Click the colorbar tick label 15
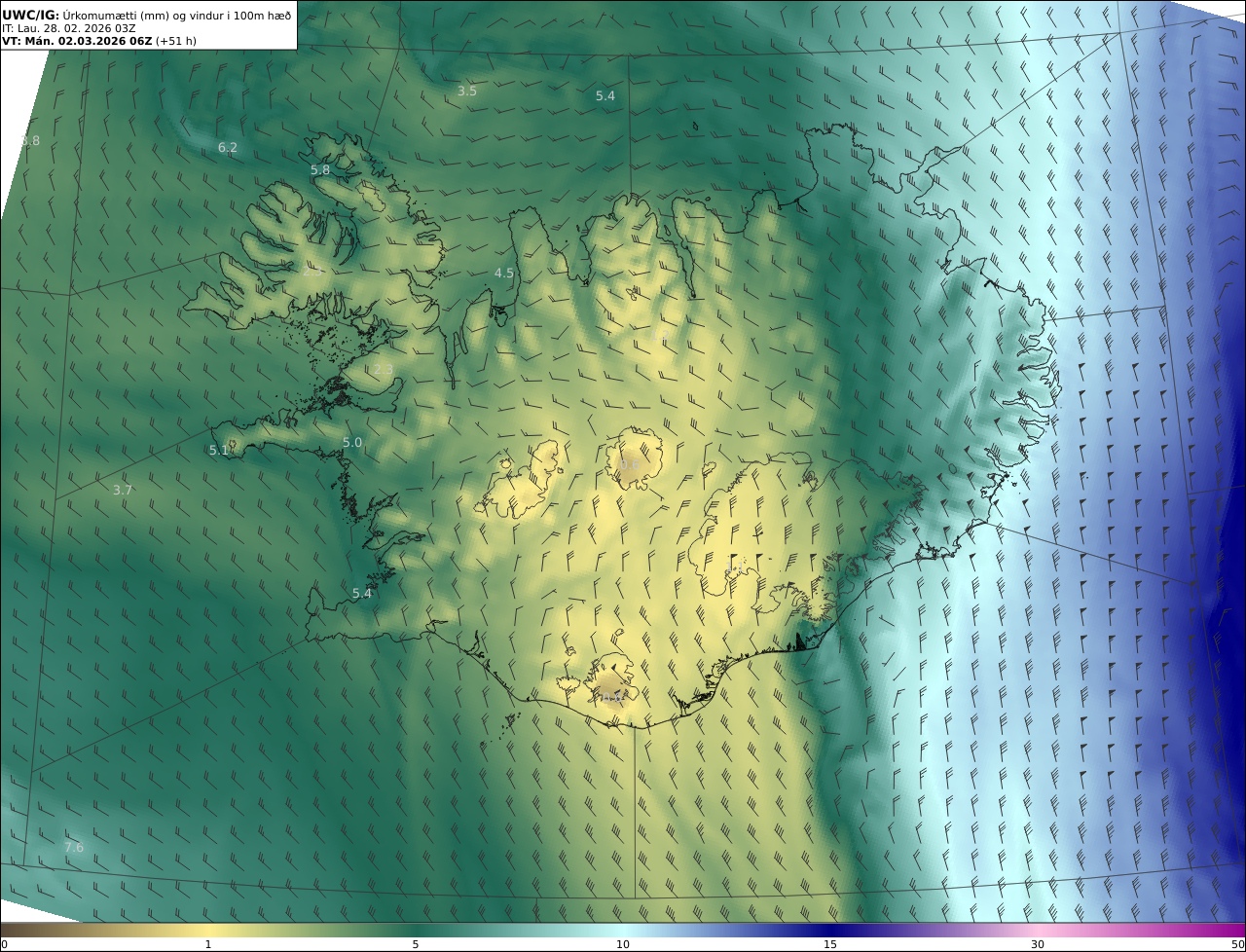The image size is (1246, 952). 830,944
